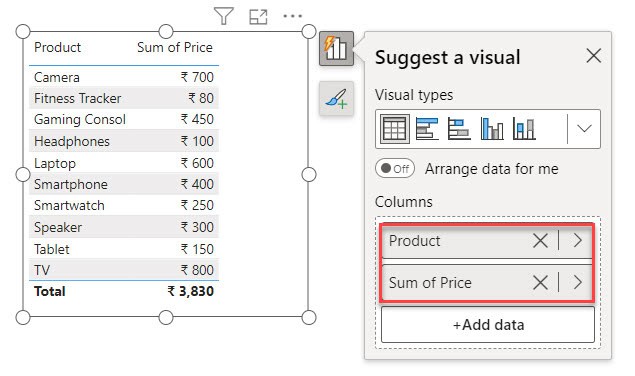Screen dimensions: 635x376
Task: Select the Headphones row
Action: (x=124, y=141)
